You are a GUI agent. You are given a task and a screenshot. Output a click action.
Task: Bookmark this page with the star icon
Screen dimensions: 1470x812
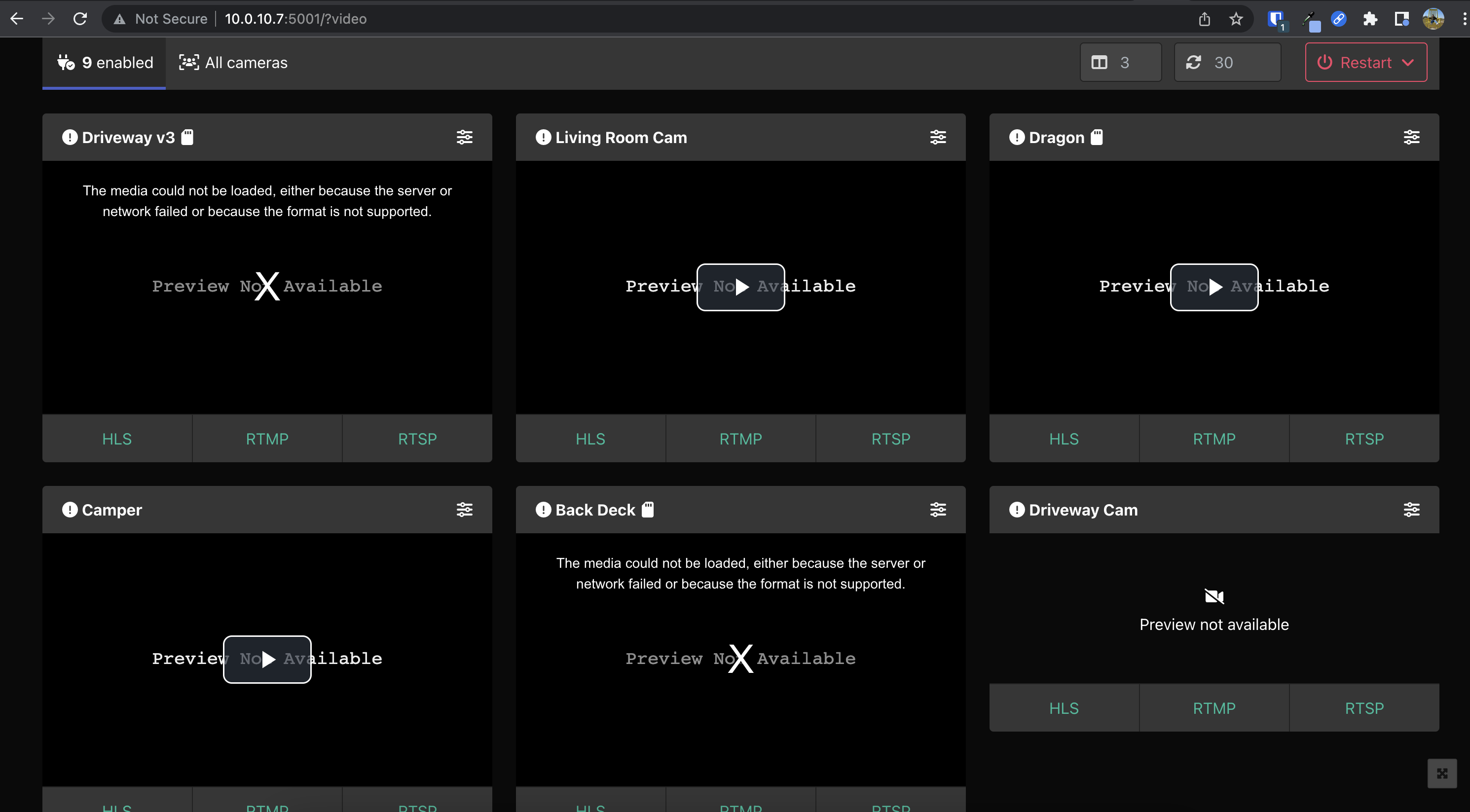(x=1236, y=19)
